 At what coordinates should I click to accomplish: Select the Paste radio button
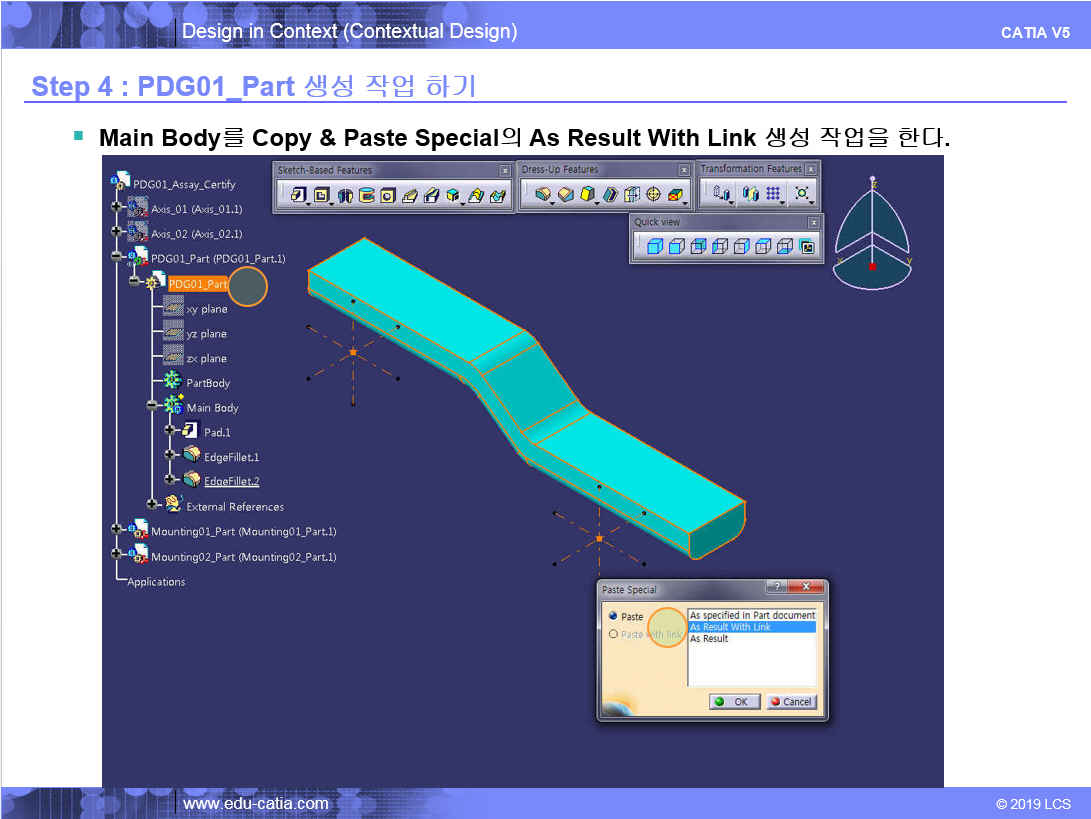(x=613, y=616)
